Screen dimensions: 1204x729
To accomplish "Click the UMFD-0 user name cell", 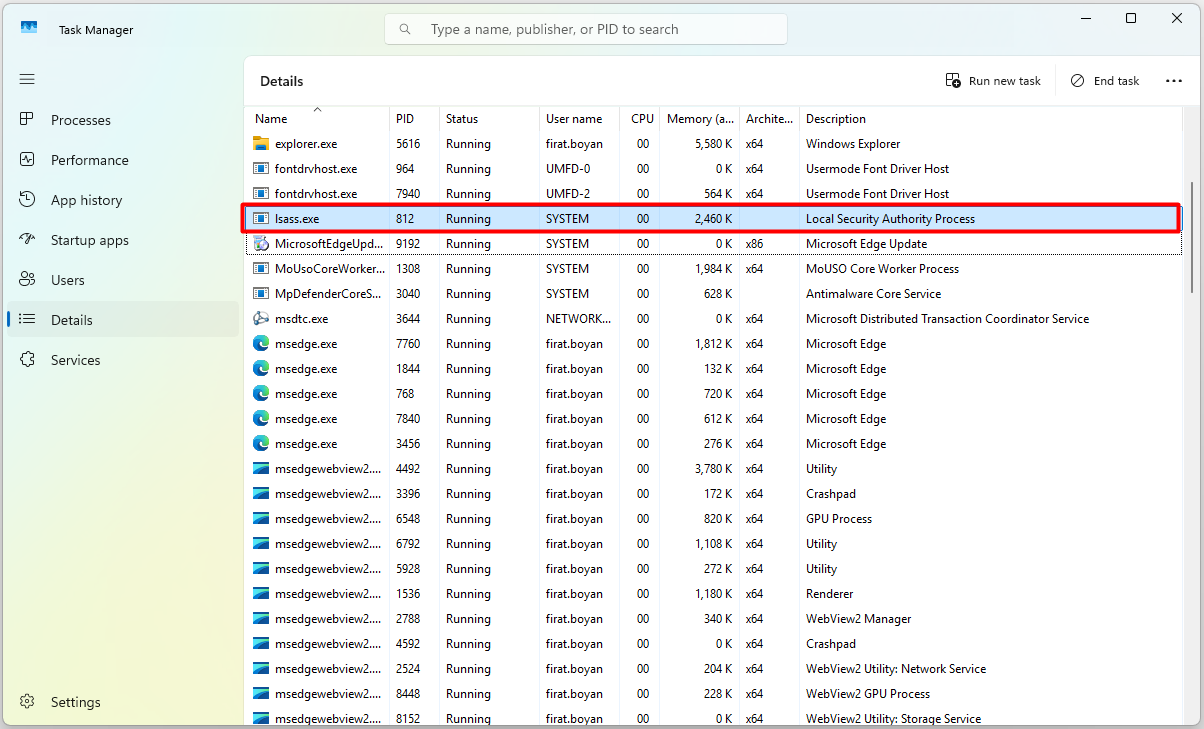I will coord(568,169).
